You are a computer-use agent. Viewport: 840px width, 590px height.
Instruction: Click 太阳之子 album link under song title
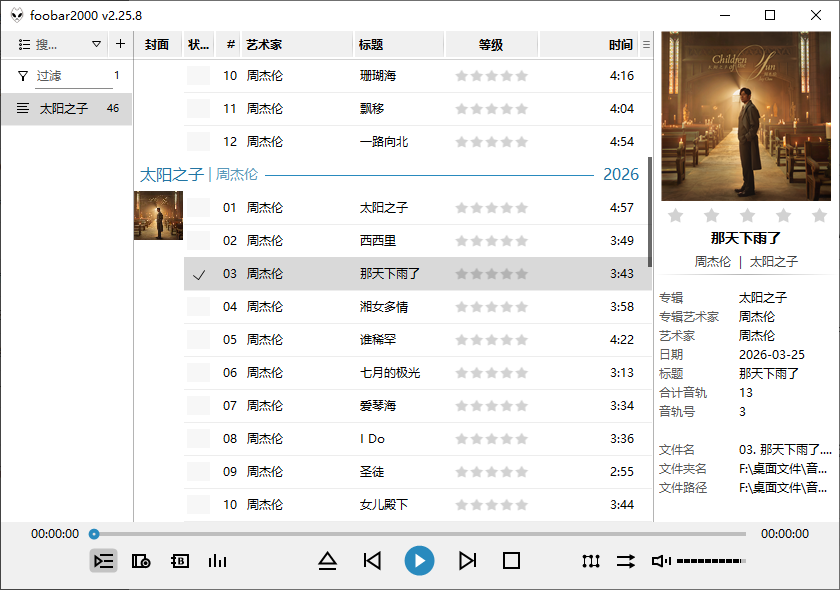(x=774, y=262)
